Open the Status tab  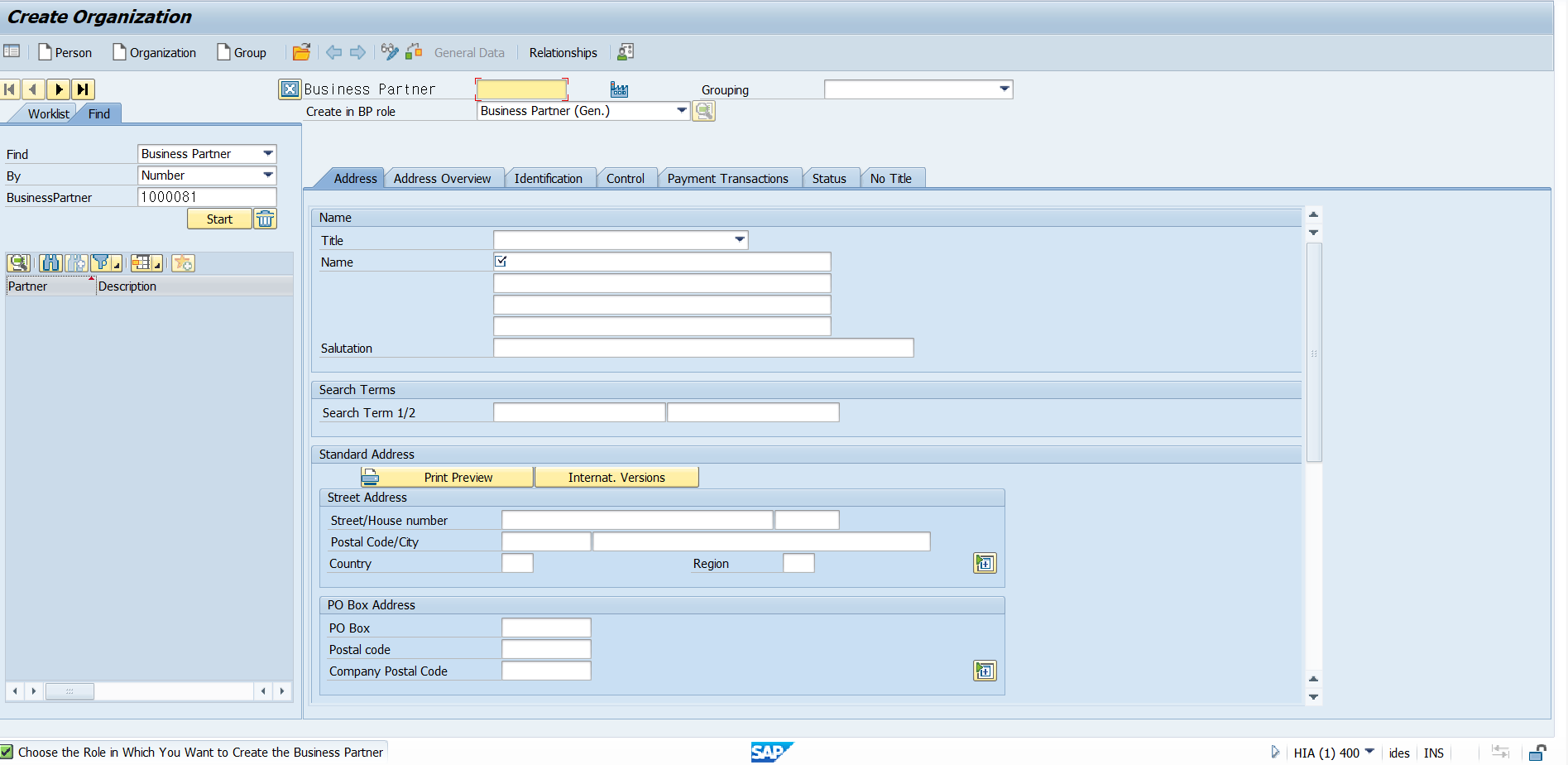(x=829, y=179)
